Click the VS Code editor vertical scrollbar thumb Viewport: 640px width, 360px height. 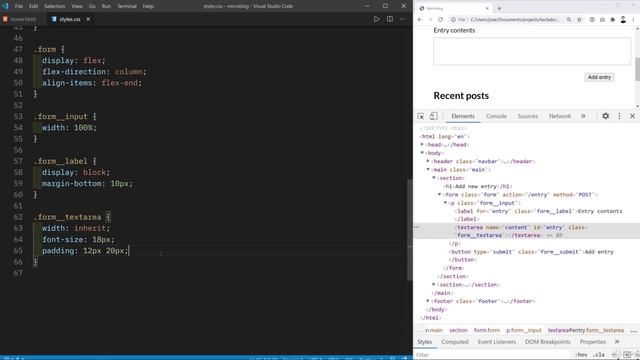[x=410, y=230]
